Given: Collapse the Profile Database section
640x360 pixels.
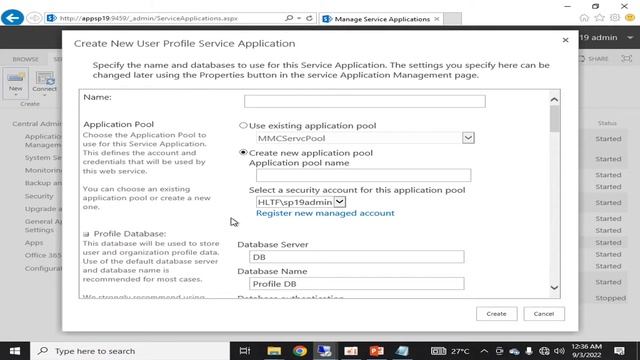Looking at the screenshot, I should tap(86, 234).
